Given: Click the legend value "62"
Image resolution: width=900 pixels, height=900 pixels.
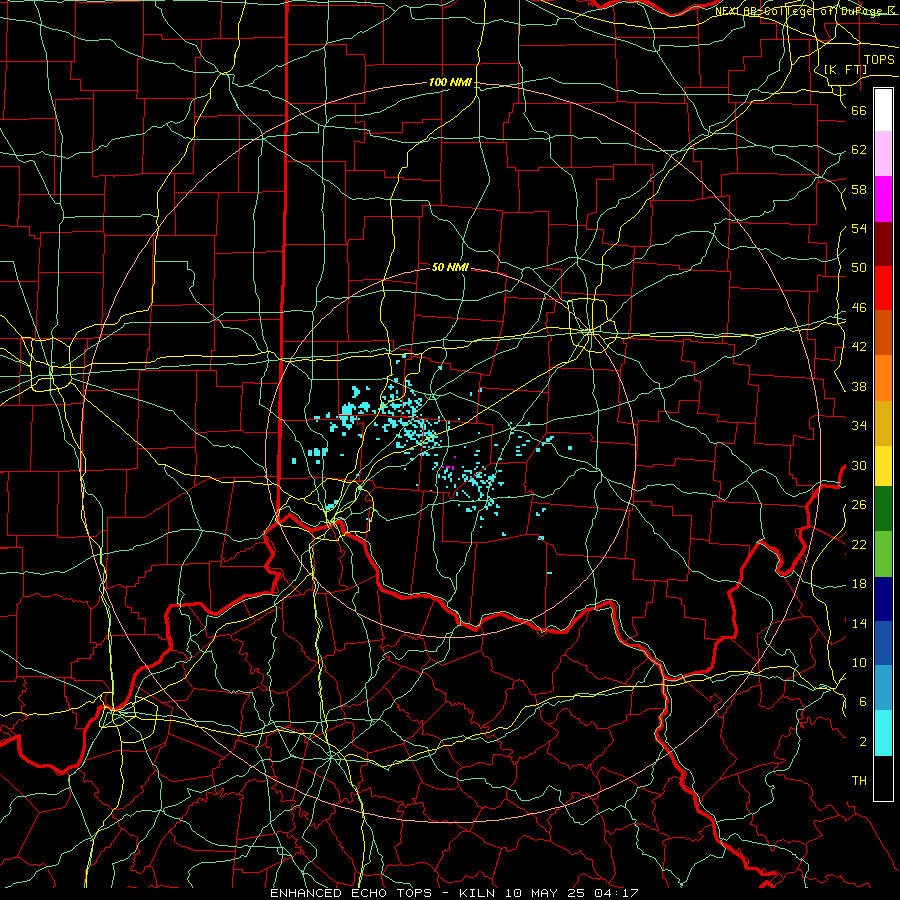Looking at the screenshot, I should [859, 150].
